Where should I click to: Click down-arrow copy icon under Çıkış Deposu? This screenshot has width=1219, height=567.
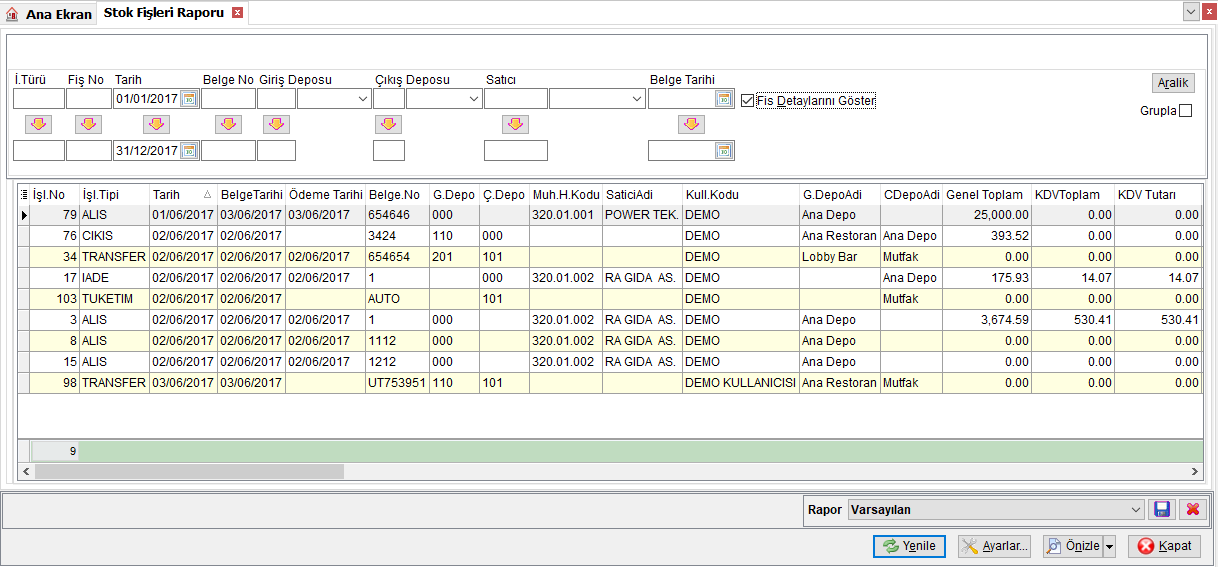[x=388, y=124]
